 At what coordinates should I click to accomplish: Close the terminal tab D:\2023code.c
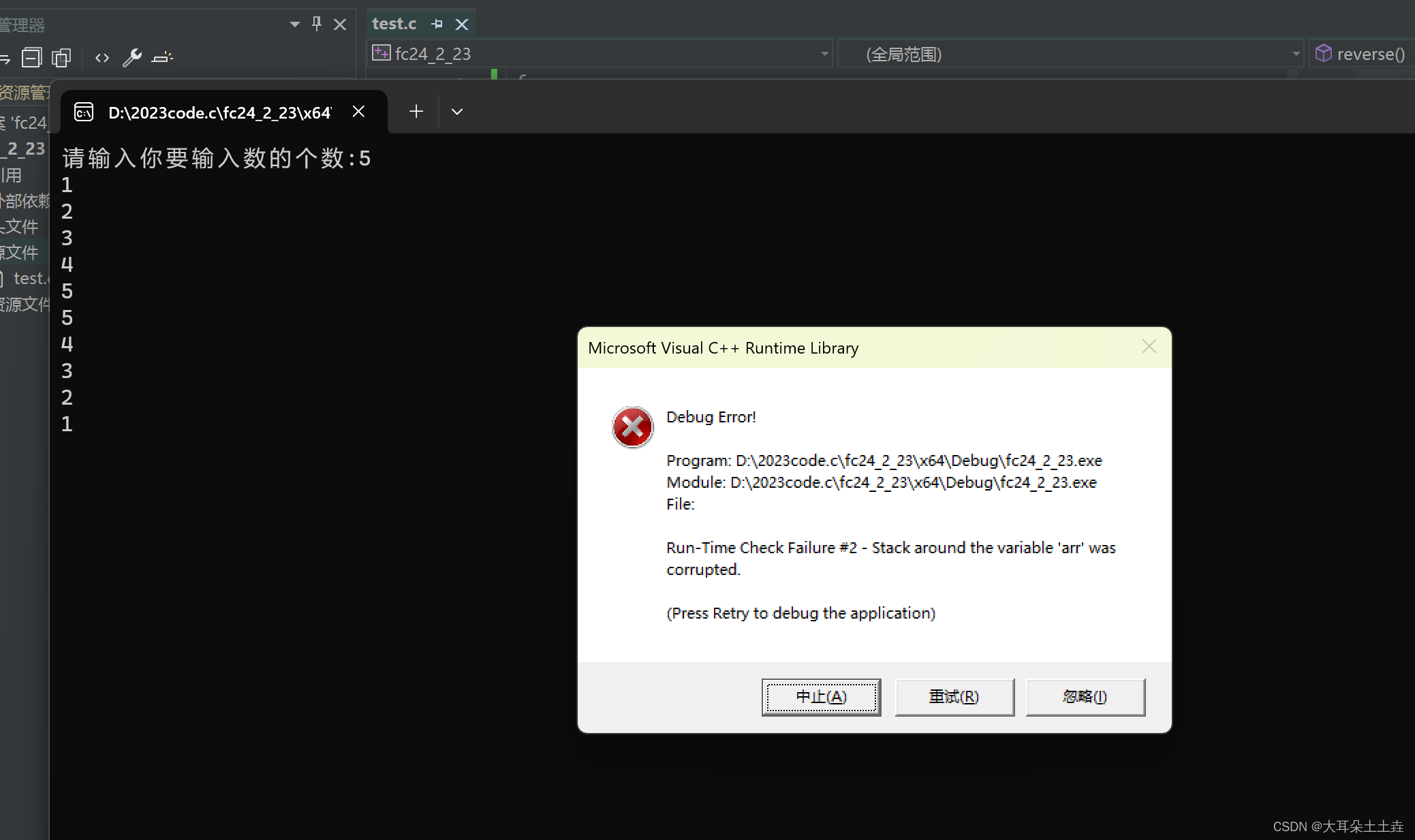(x=358, y=112)
